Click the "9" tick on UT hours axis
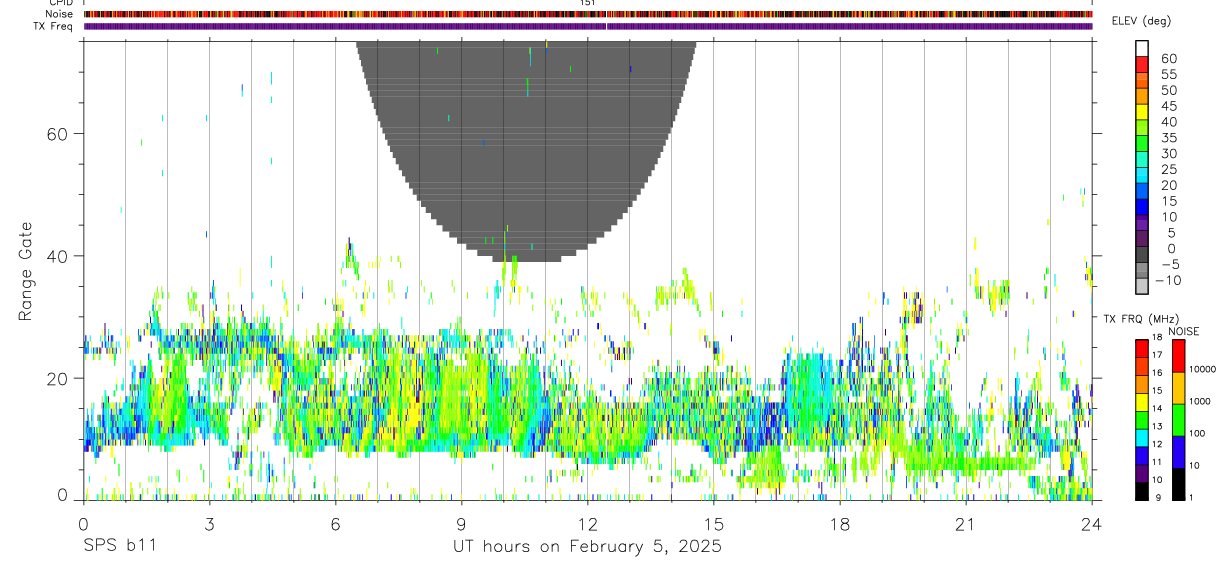1228x567 pixels. point(461,523)
